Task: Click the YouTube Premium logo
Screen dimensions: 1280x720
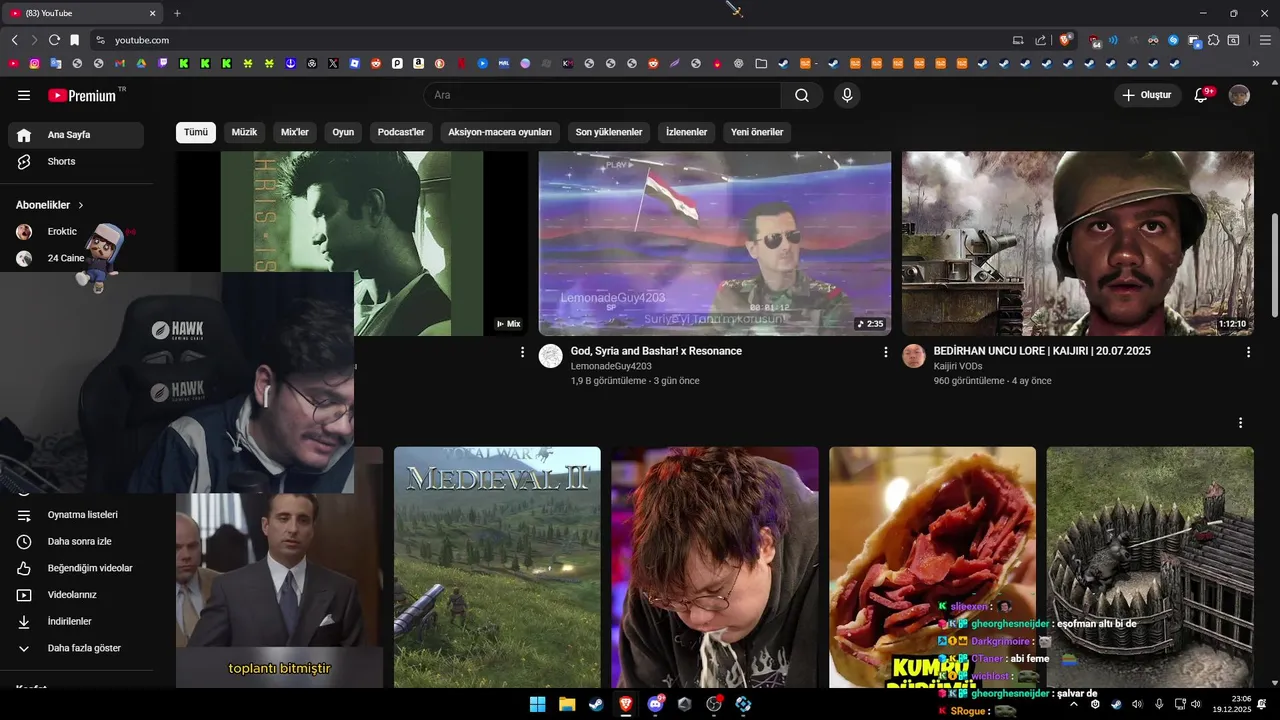Action: [x=82, y=95]
